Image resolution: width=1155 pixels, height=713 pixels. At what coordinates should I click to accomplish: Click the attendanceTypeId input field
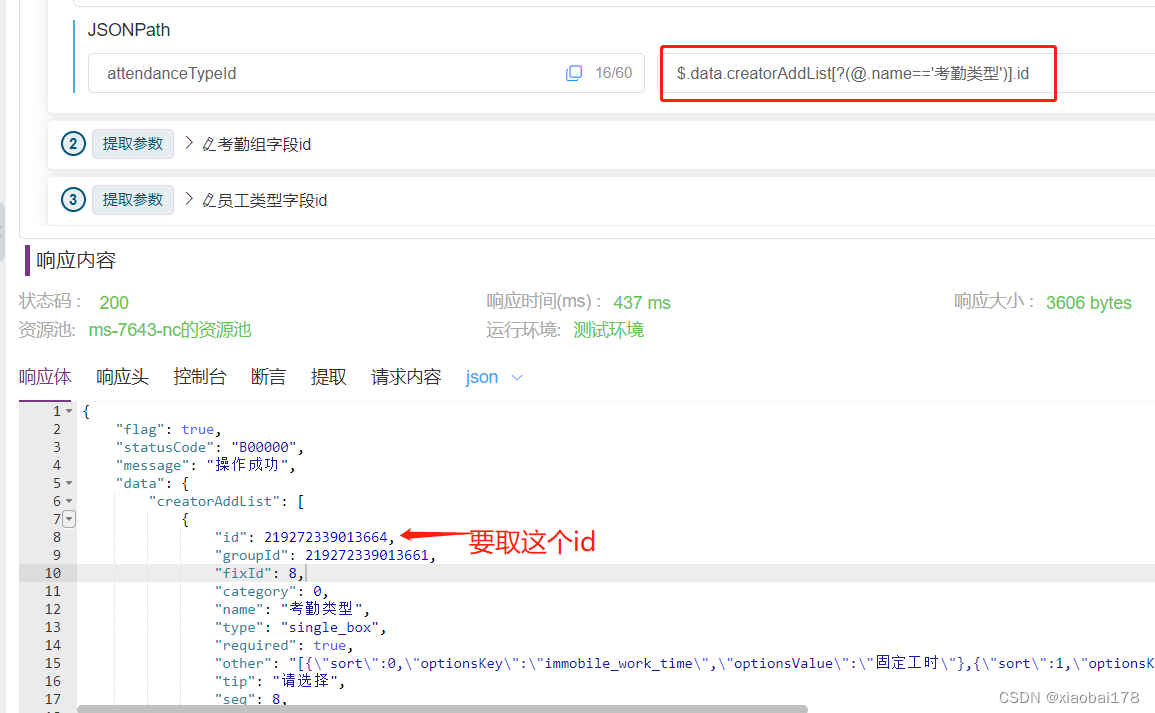tap(300, 73)
